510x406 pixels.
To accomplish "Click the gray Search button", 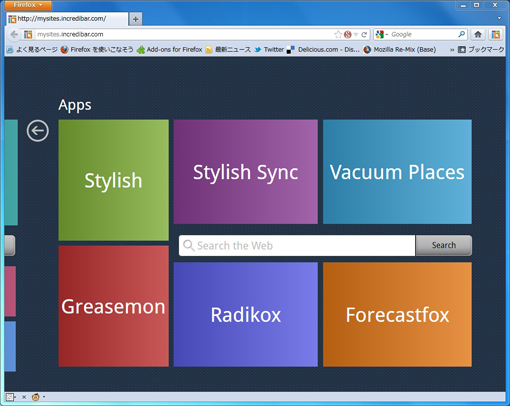I will pos(444,245).
